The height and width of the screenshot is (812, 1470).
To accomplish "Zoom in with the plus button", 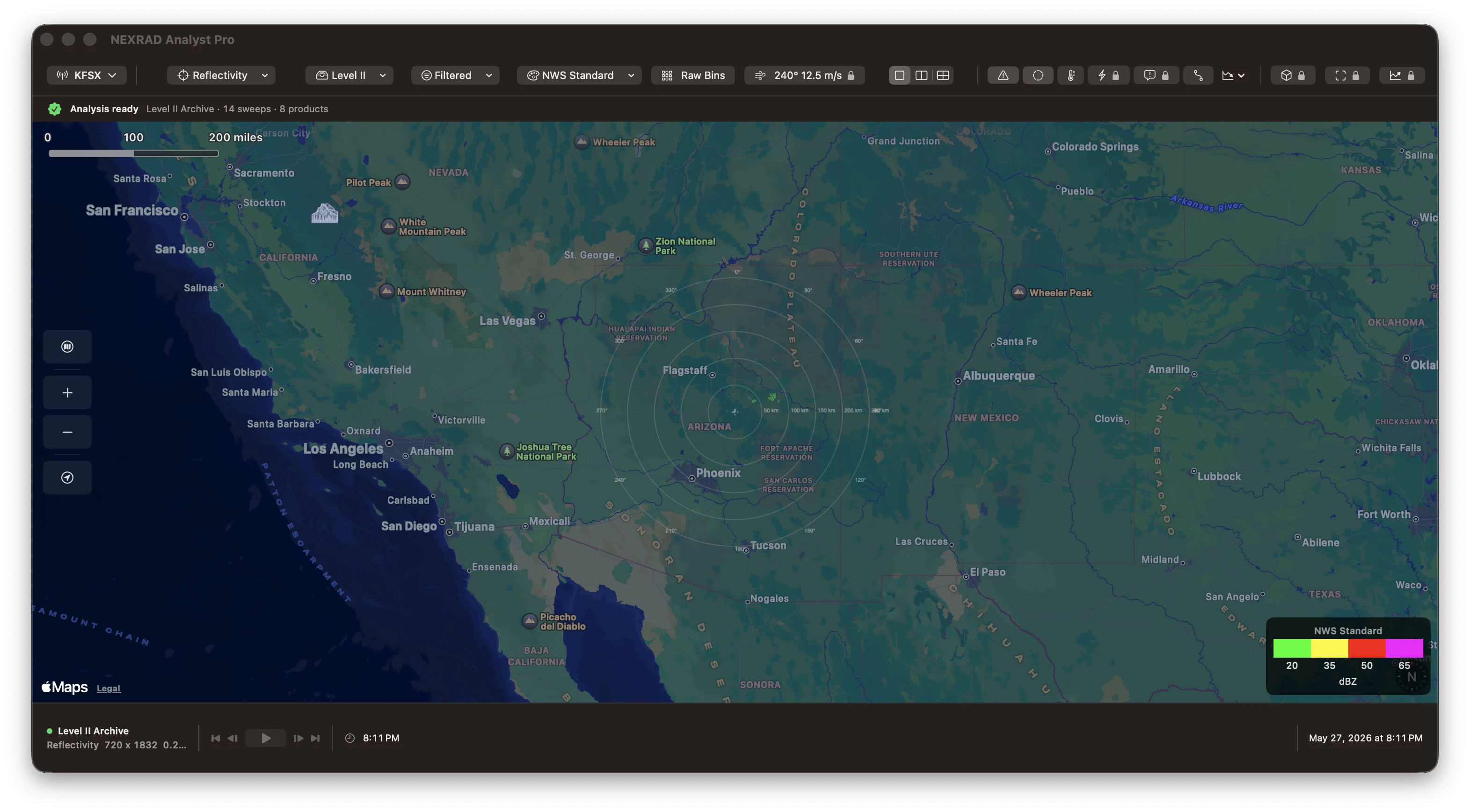I will click(x=67, y=392).
